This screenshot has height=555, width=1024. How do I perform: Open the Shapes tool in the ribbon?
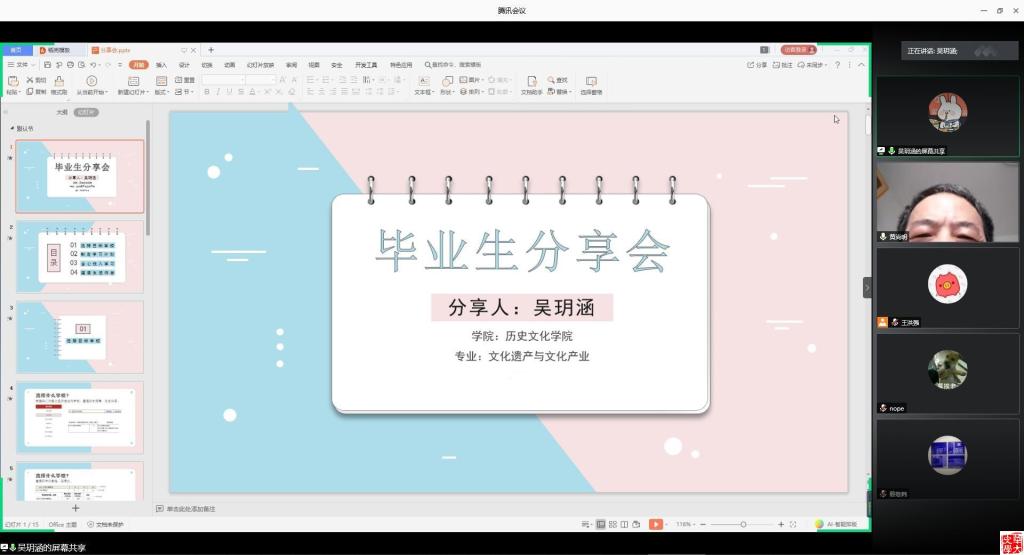tap(446, 81)
